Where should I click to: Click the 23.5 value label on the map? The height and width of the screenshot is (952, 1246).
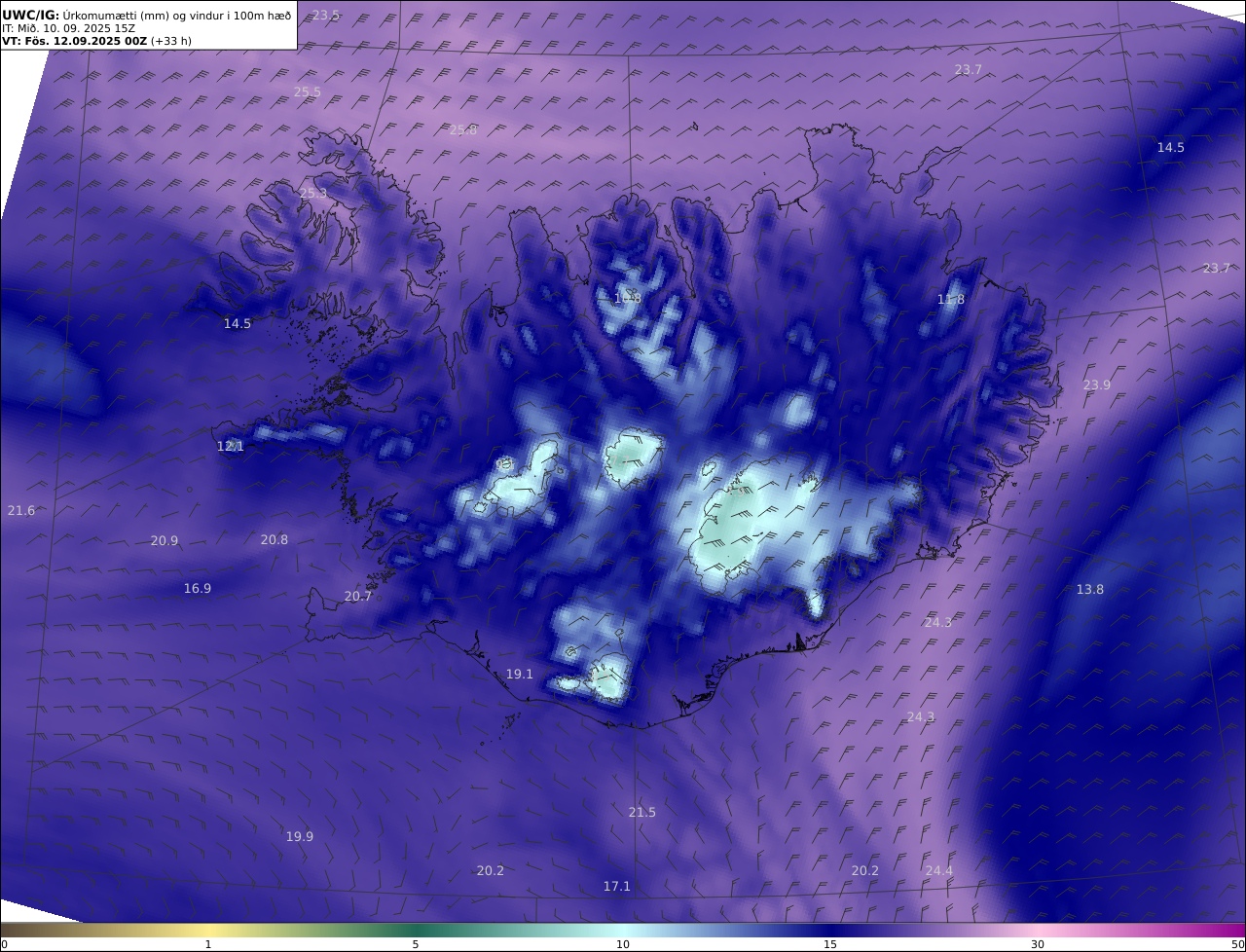pos(326,15)
